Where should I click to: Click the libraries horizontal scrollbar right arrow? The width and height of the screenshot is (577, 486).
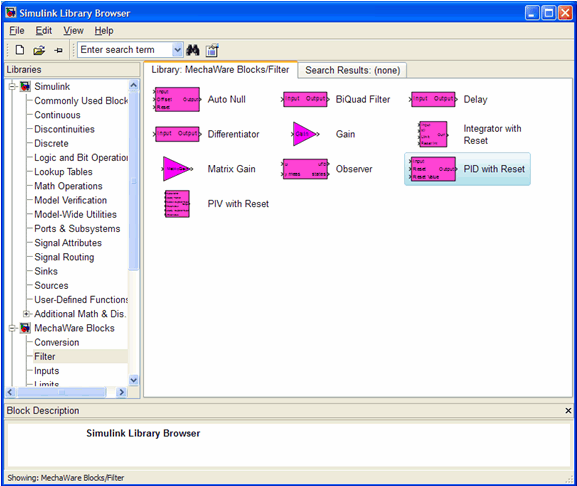(x=121, y=393)
